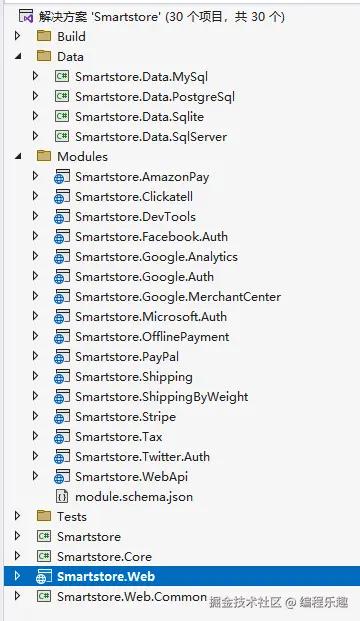Viewport: 360px width, 621px height.
Task: Expand the Smartstore.Data.MySql project
Action: [x=35, y=76]
